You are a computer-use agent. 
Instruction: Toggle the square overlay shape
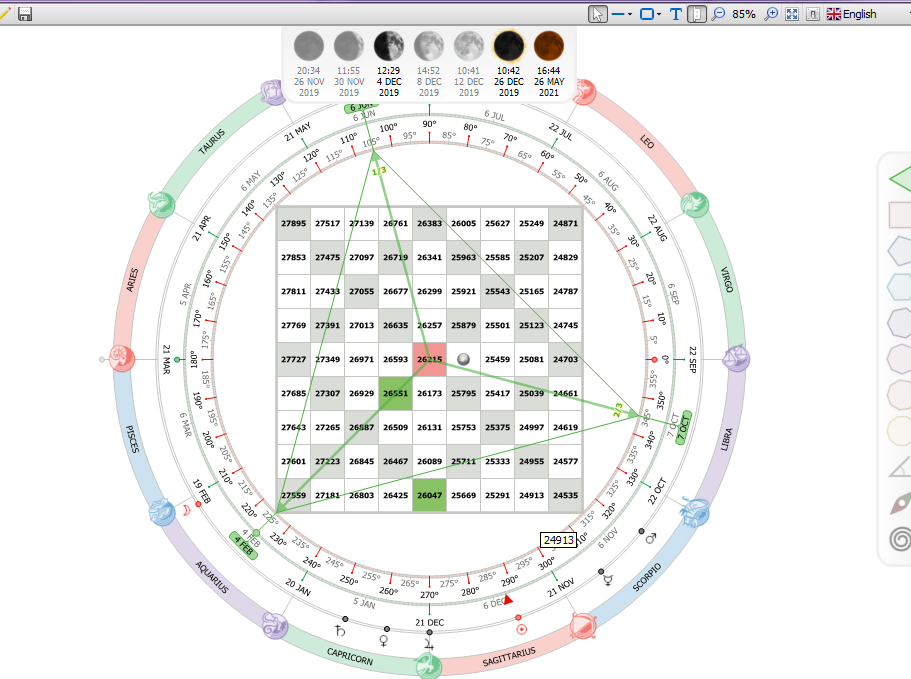tap(900, 214)
